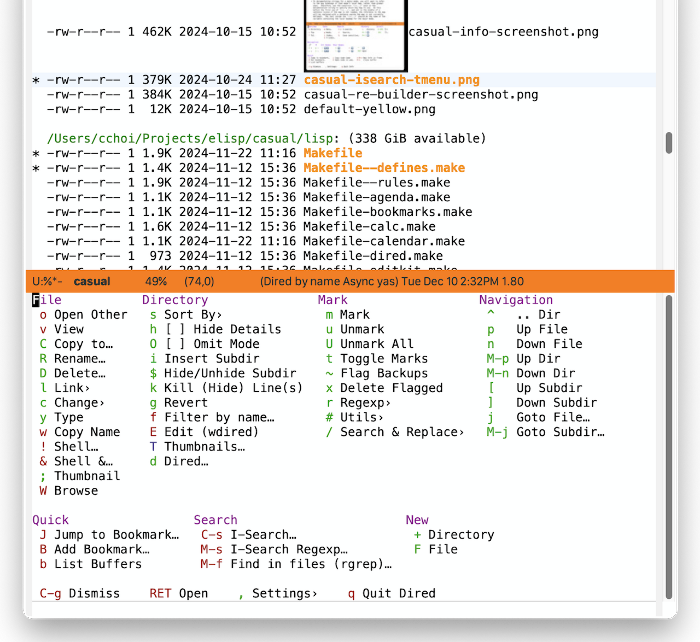700x642 pixels.
Task: Click Makefile-calendar.make entry
Action: pyautogui.click(x=384, y=242)
